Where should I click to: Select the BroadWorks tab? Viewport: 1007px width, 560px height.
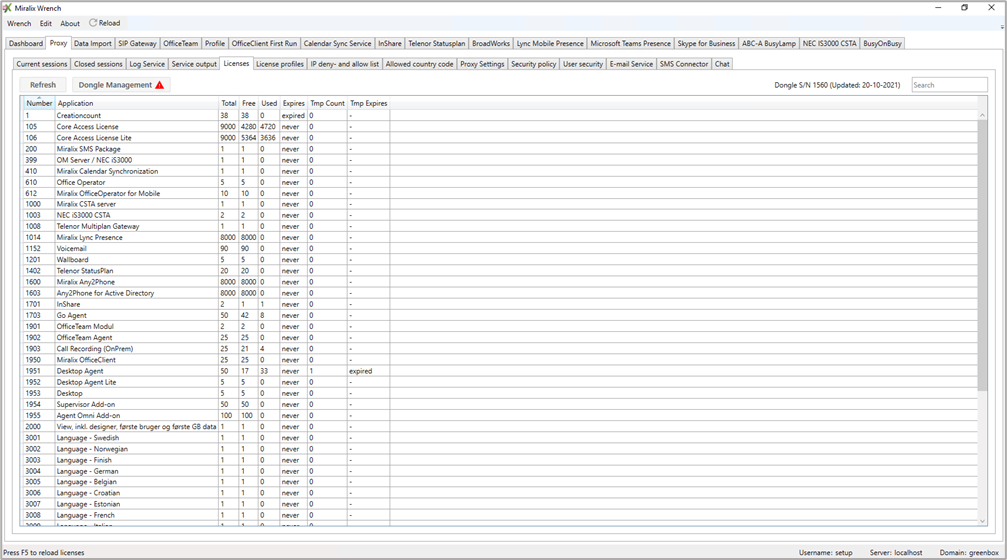pyautogui.click(x=491, y=44)
